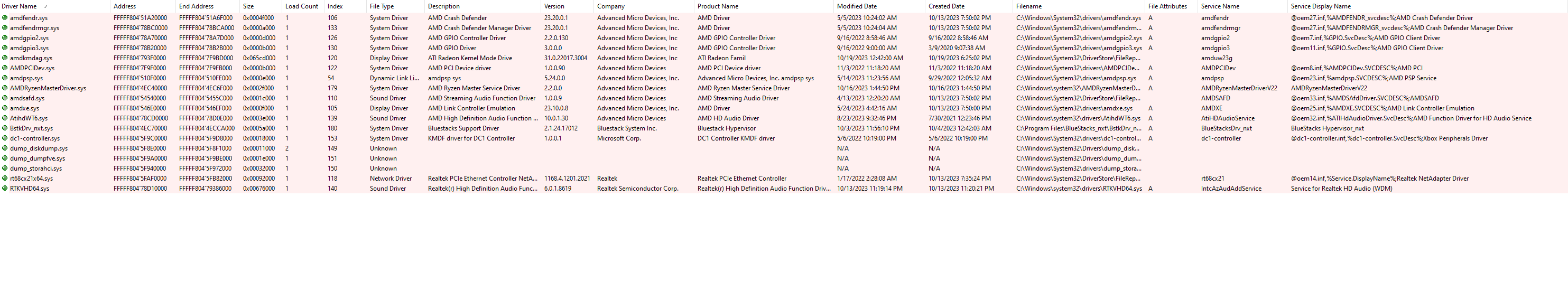Sort by the Modified Date header
This screenshot has height=300, width=1568.
pyautogui.click(x=879, y=6)
